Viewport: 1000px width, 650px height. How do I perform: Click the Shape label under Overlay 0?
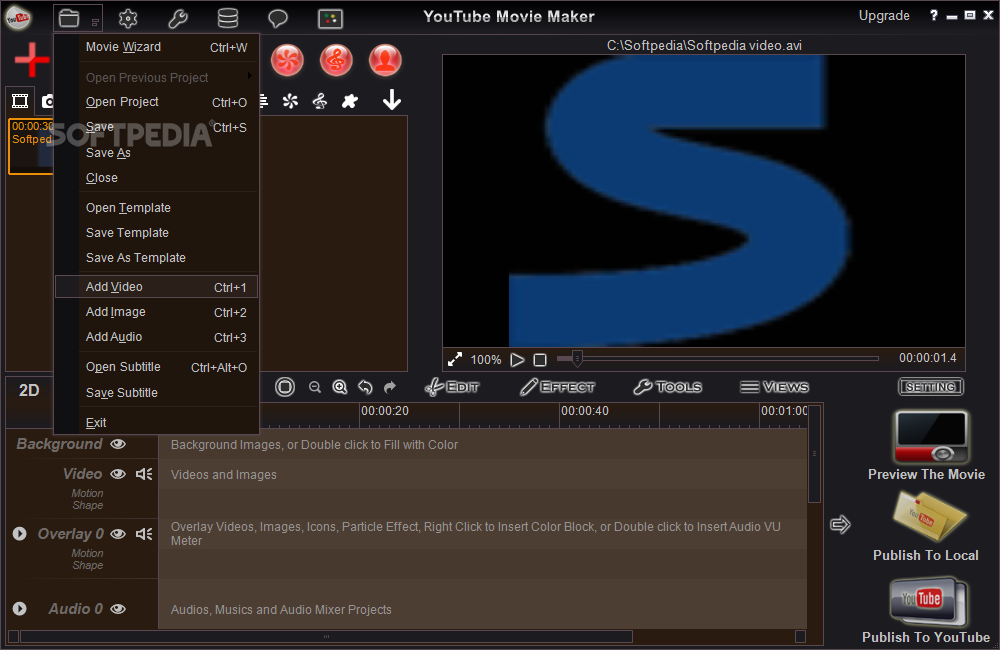click(88, 565)
